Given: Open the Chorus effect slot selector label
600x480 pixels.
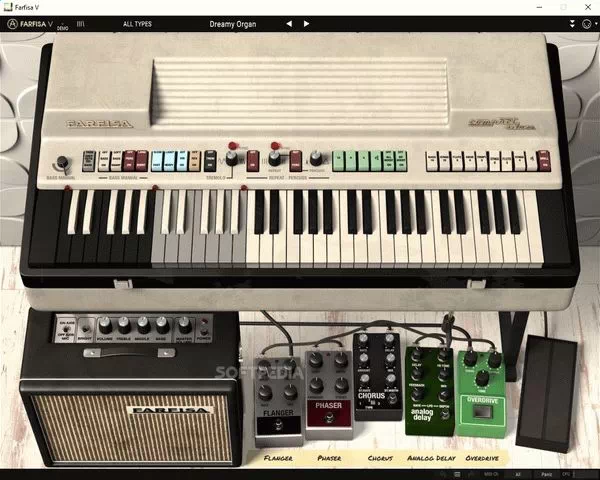Looking at the screenshot, I should pyautogui.click(x=382, y=458).
